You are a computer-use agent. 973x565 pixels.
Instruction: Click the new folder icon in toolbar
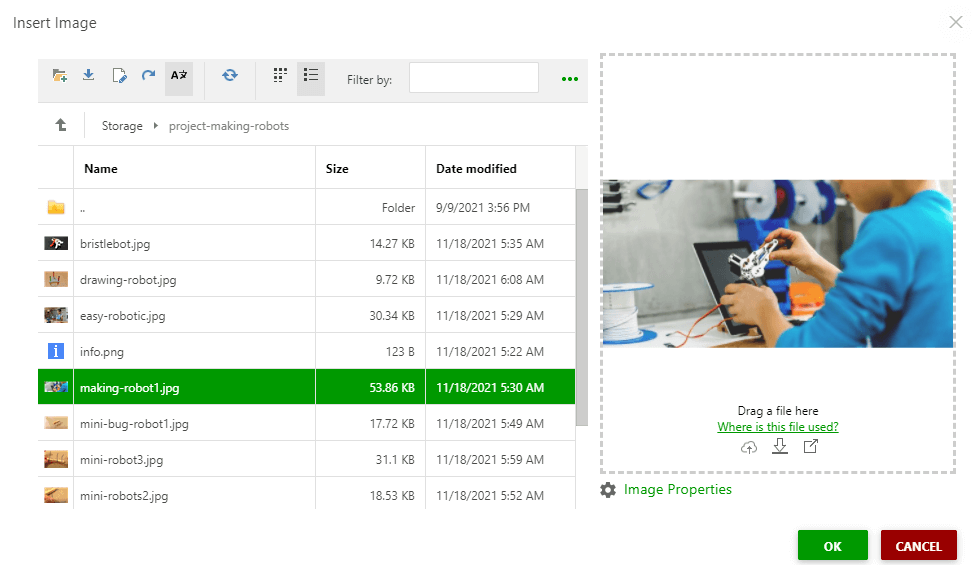click(x=60, y=76)
